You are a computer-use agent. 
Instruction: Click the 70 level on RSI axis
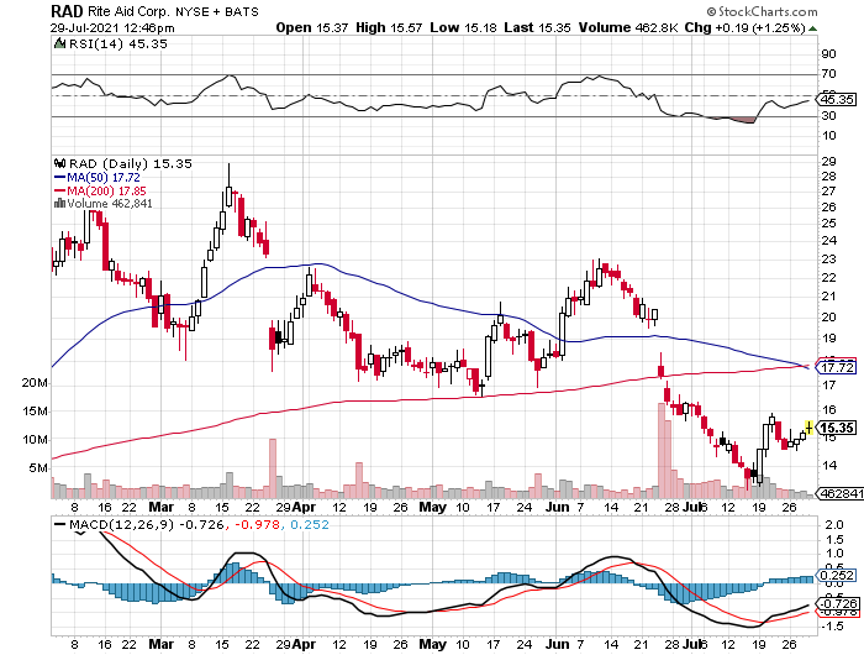coord(829,74)
